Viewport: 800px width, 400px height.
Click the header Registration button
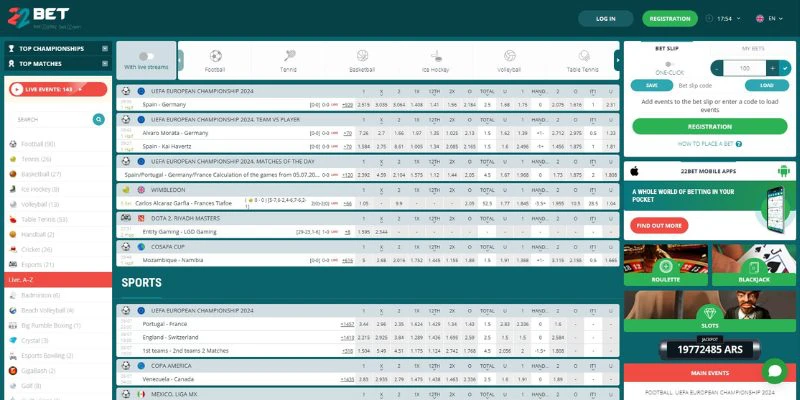[670, 19]
